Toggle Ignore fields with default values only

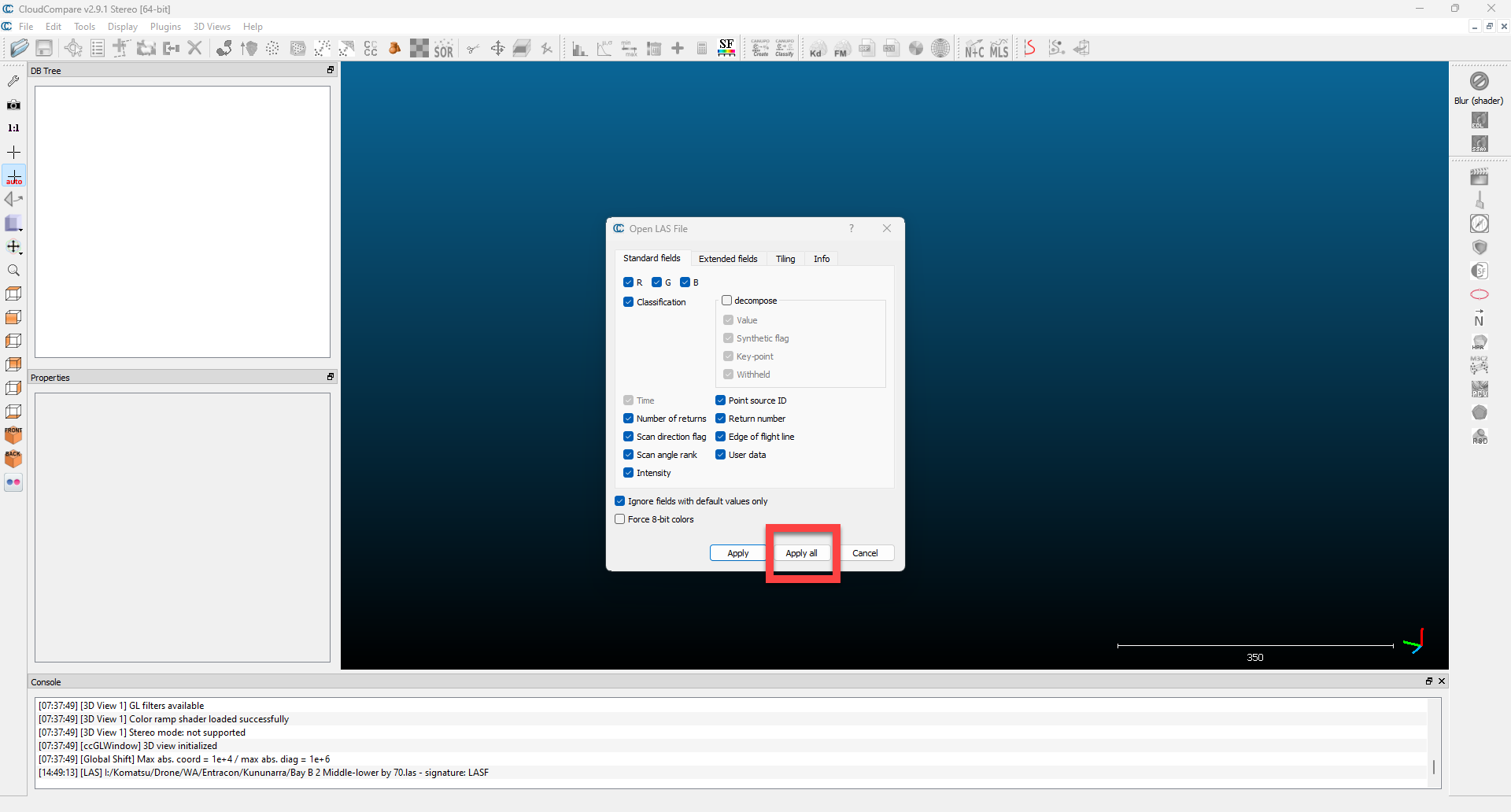[619, 501]
